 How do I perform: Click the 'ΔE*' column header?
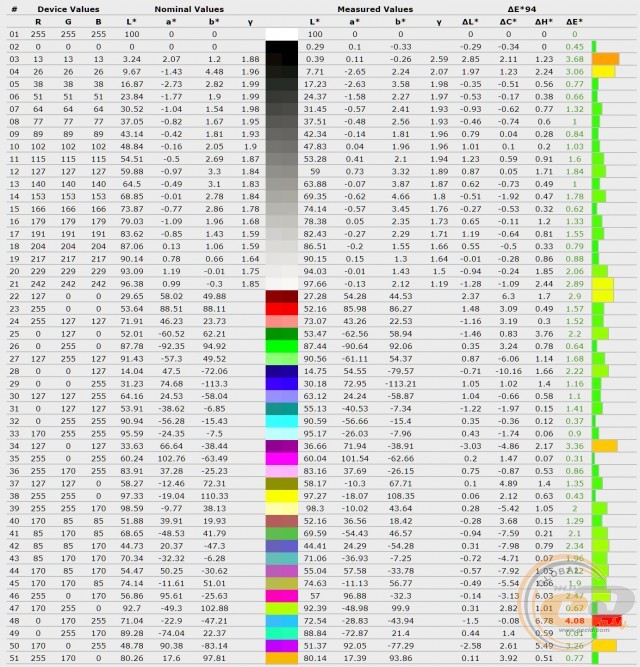point(575,22)
